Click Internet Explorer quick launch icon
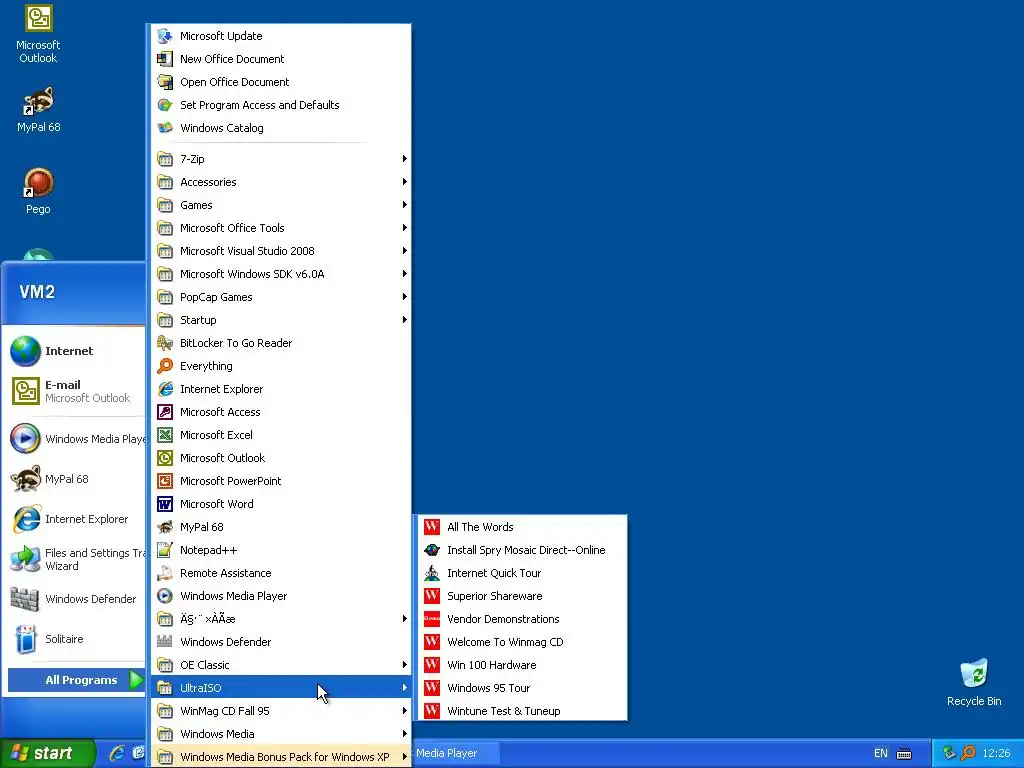Viewport: 1024px width, 768px height. point(118,753)
